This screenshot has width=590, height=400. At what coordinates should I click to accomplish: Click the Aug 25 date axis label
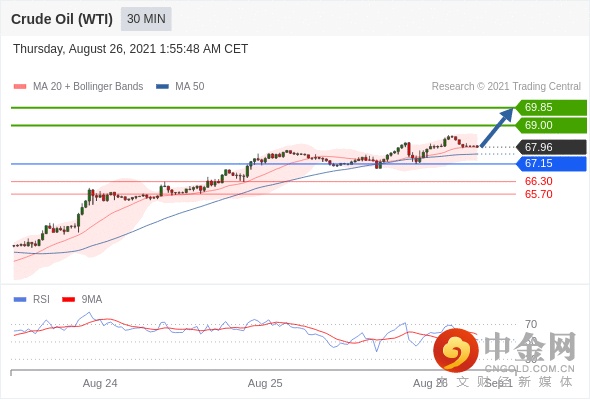pyautogui.click(x=265, y=383)
